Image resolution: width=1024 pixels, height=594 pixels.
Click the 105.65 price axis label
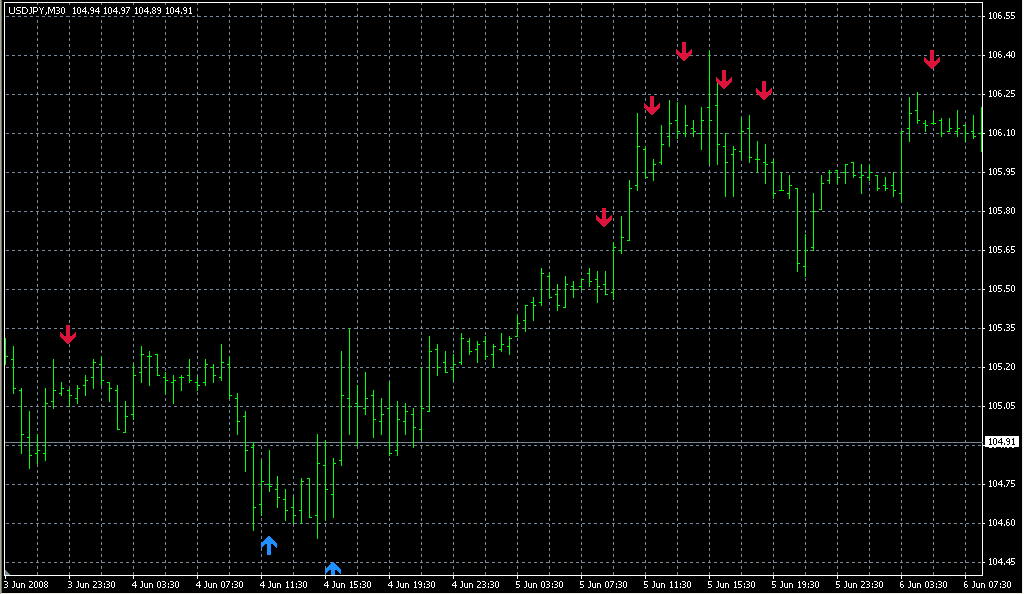point(1001,250)
